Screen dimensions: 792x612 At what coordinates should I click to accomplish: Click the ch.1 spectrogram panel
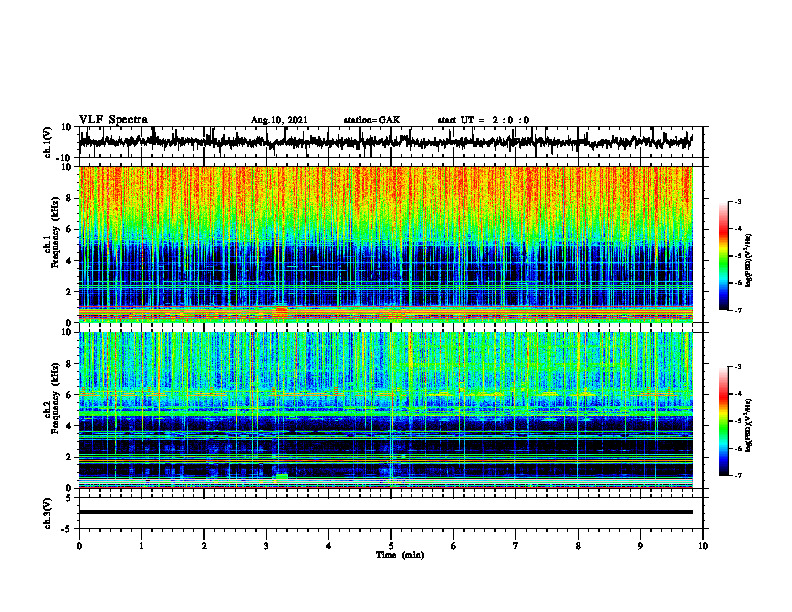pyautogui.click(x=385, y=244)
